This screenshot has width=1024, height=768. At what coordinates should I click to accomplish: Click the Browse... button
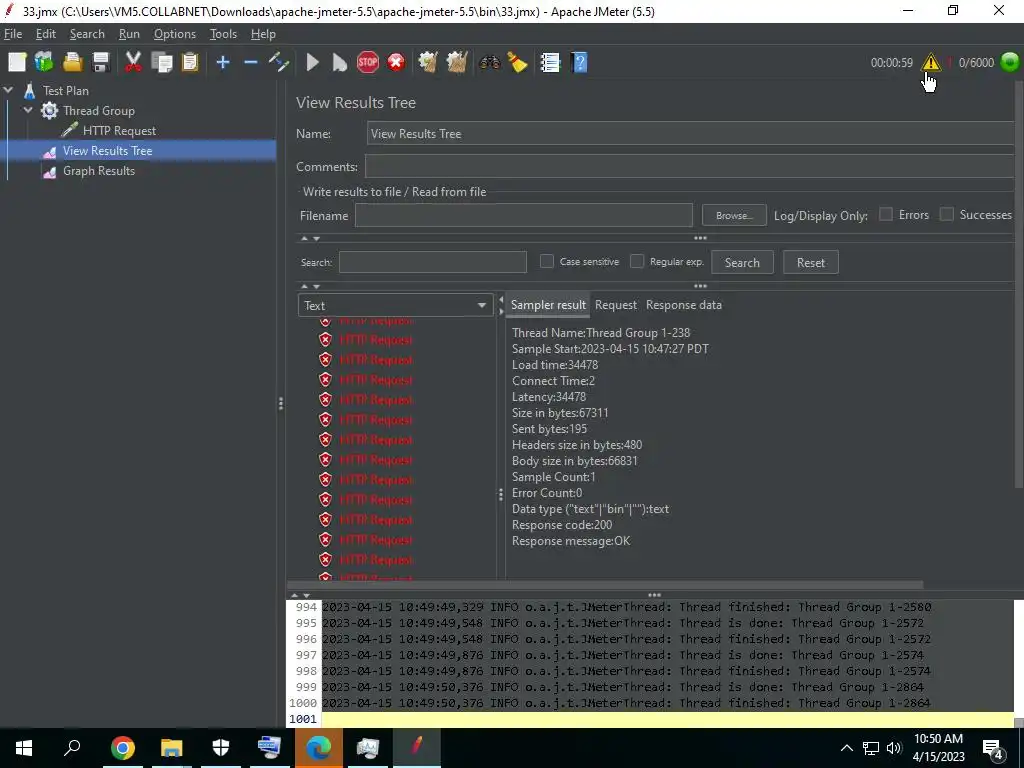[734, 216]
